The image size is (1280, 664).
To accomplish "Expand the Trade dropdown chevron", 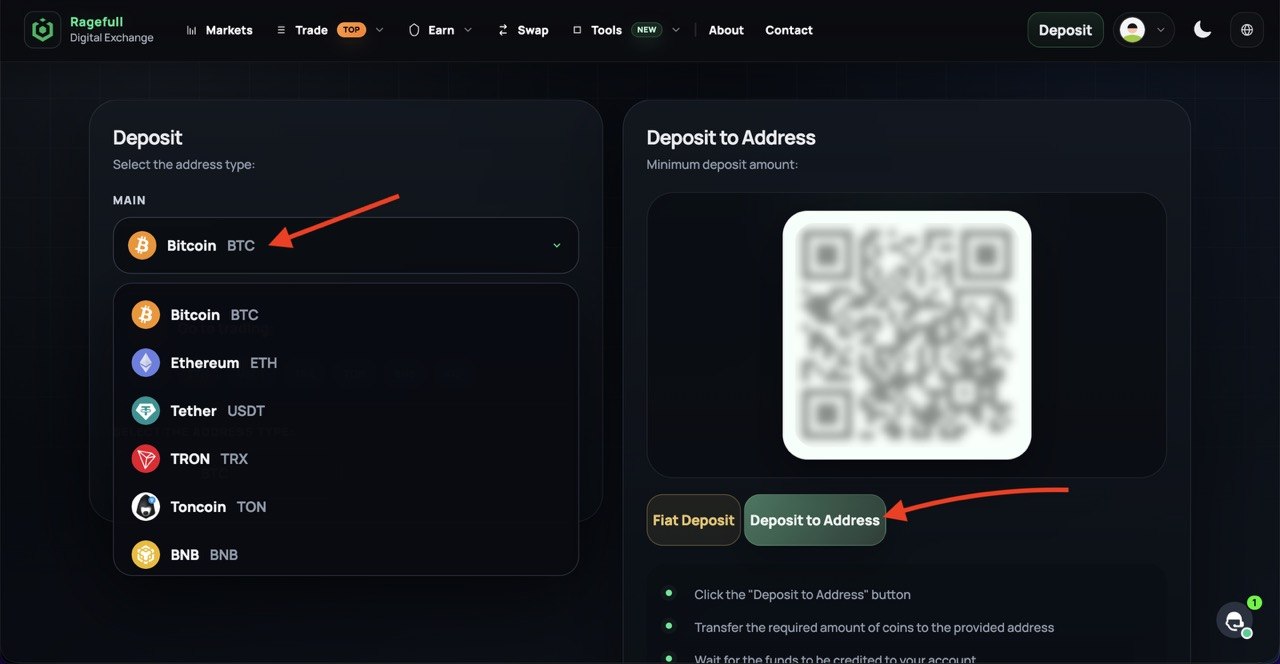I will click(x=379, y=30).
